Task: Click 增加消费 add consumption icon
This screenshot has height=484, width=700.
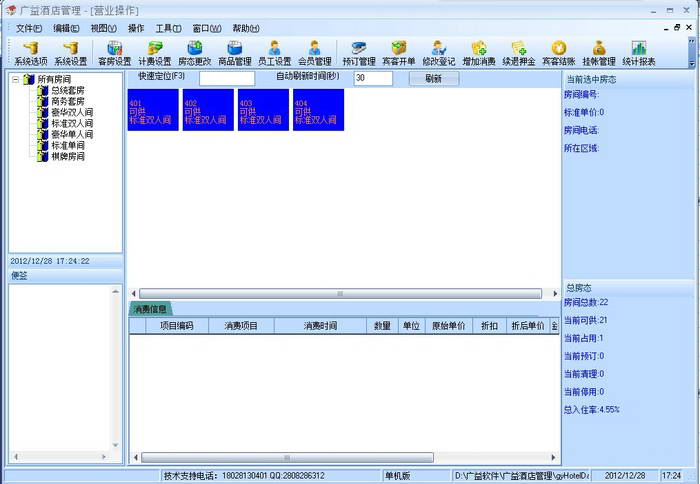Action: tap(479, 54)
